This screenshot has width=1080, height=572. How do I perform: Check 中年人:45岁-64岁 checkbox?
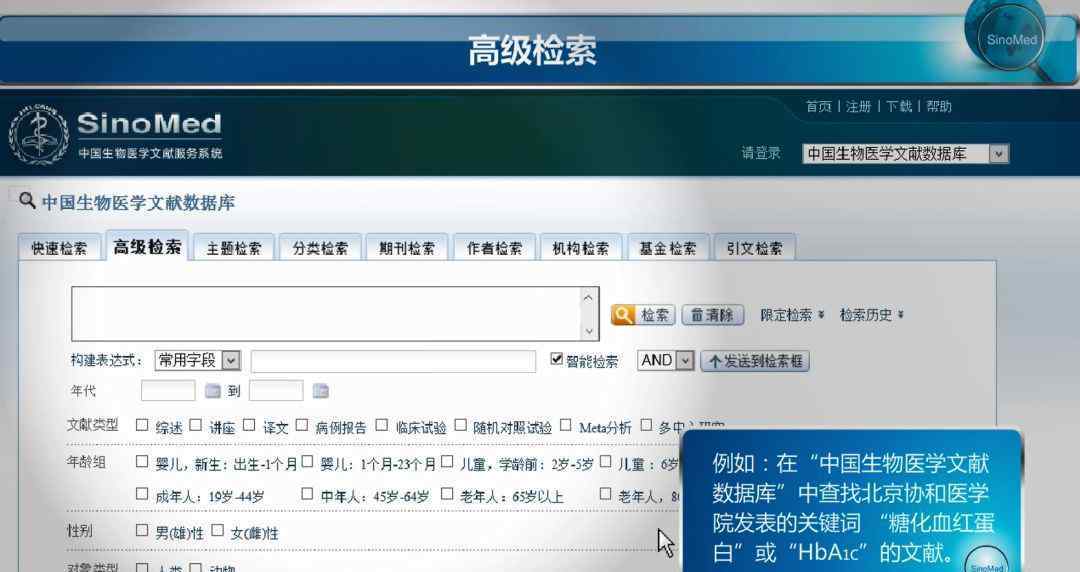point(307,494)
